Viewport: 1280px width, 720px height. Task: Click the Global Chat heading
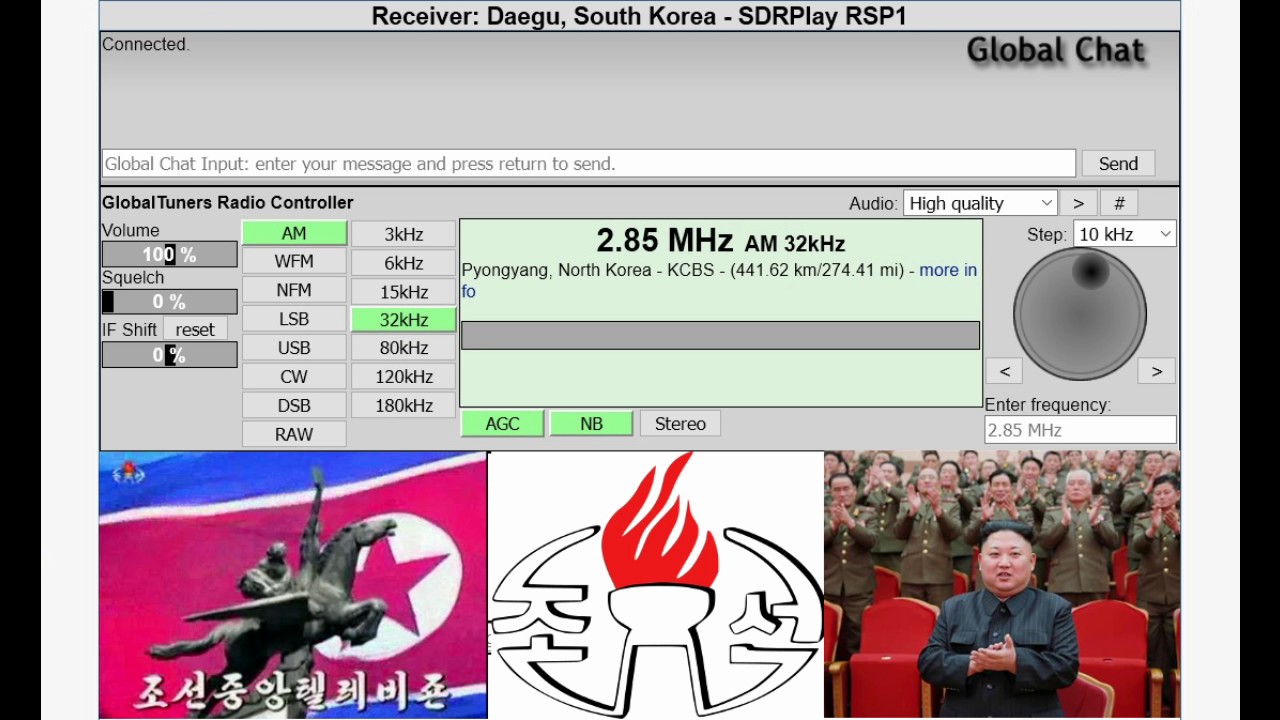point(1056,50)
